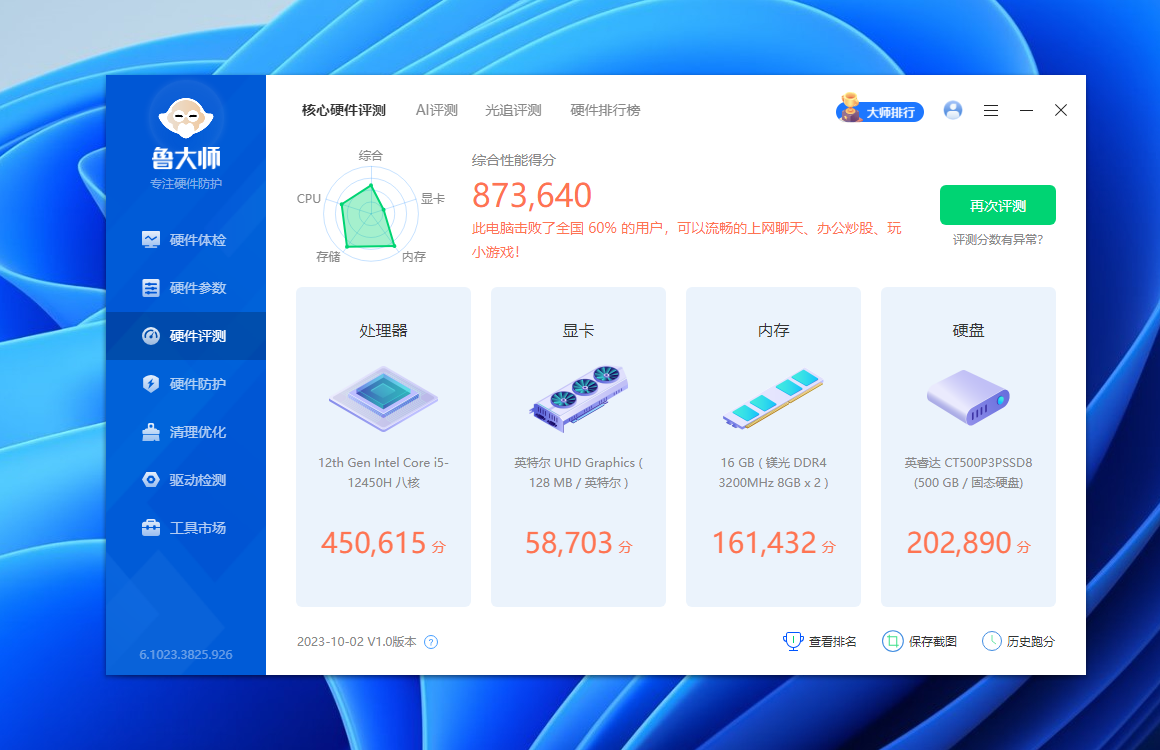Click the hard disk illustration
Screen dimensions: 1160x750
click(968, 398)
